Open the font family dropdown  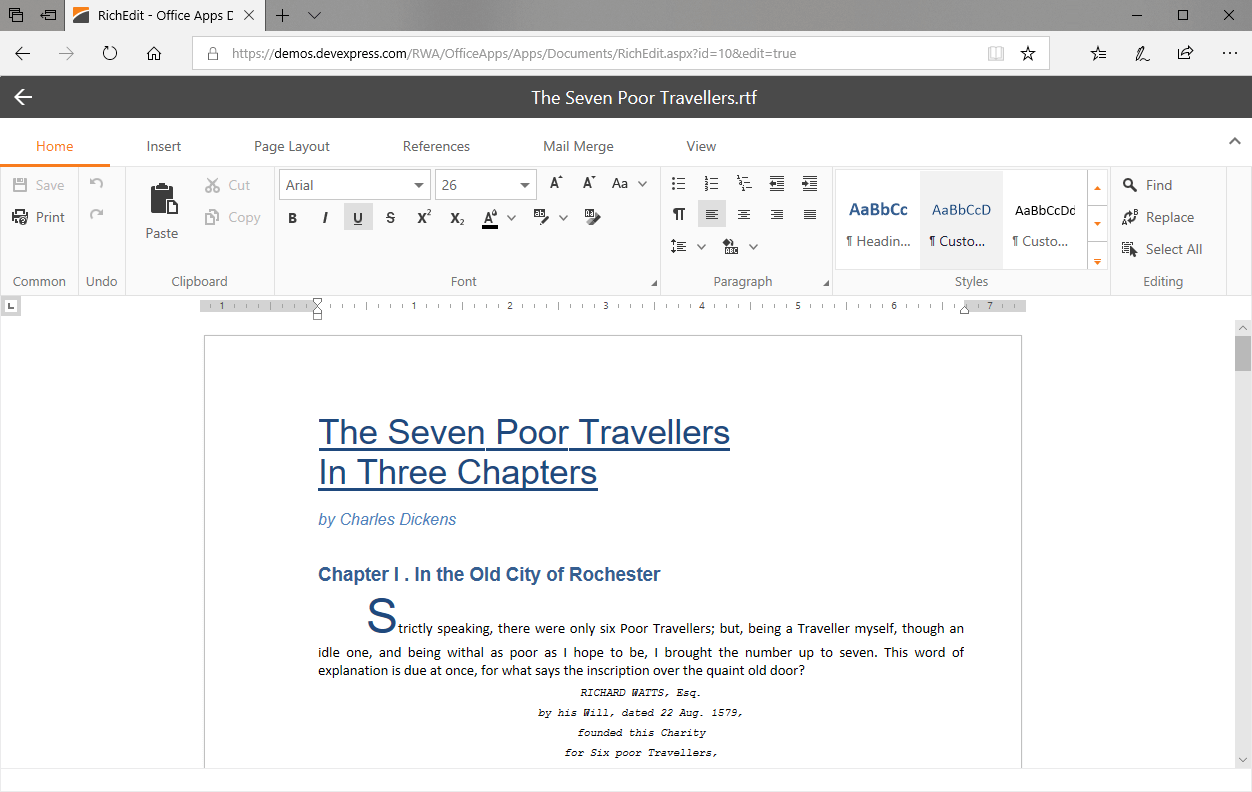tap(420, 184)
